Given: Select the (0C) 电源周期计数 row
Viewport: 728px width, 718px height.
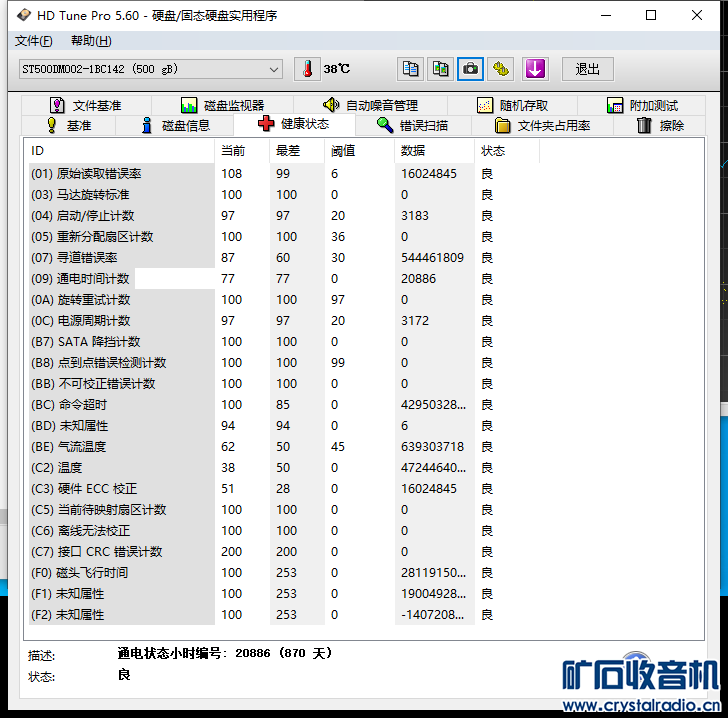Looking at the screenshot, I should pyautogui.click(x=284, y=320).
